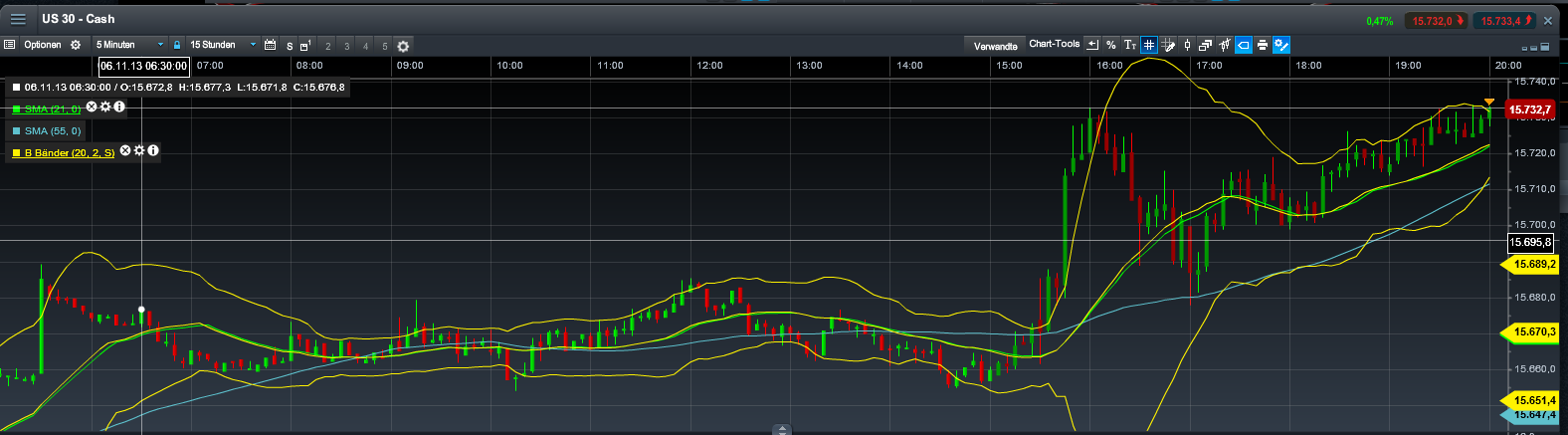The image size is (1568, 435).
Task: Select layout slot 3
Action: point(347,46)
